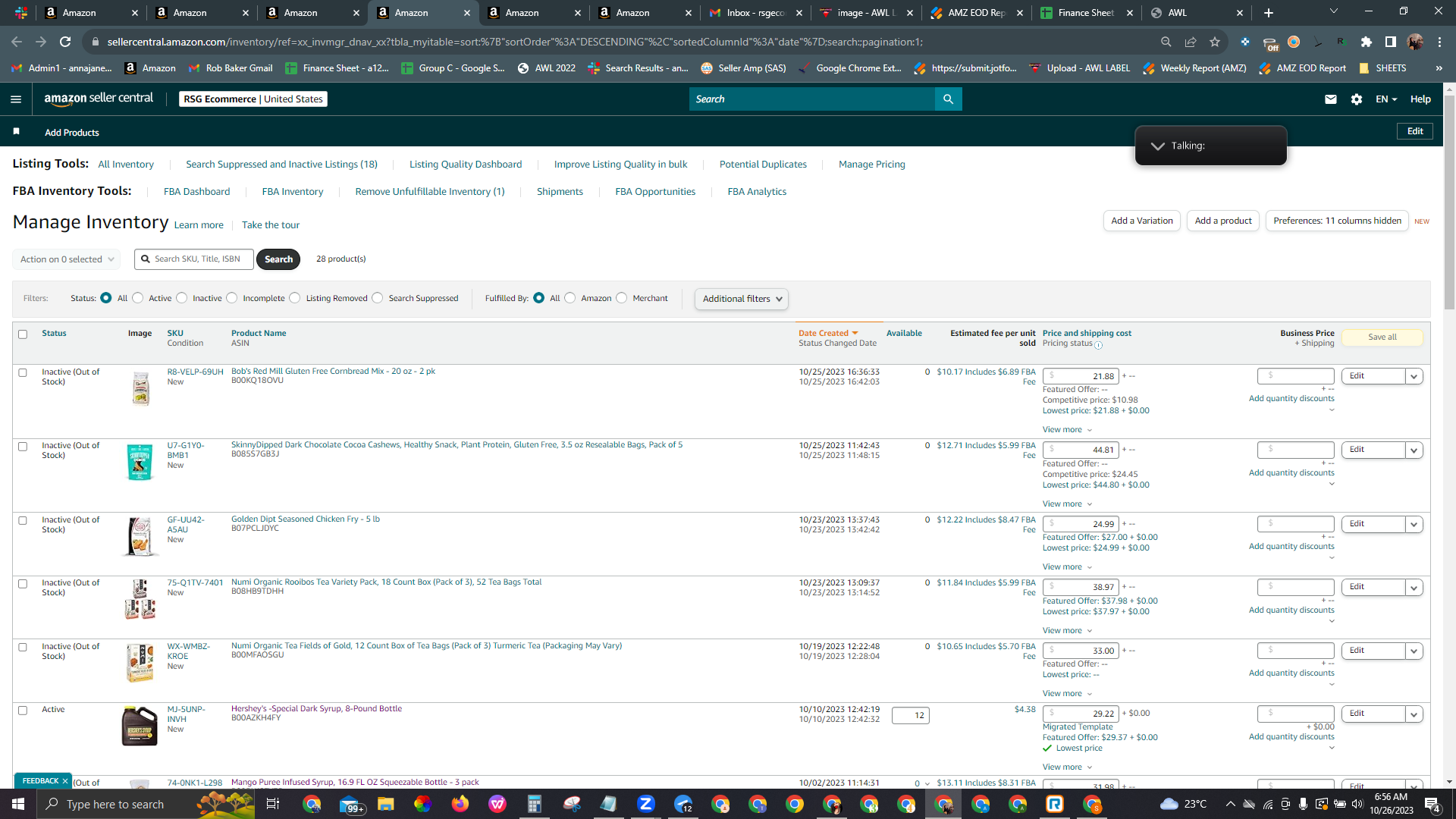Bookmark this page with the star icon
Viewport: 1456px width, 819px height.
click(1215, 42)
